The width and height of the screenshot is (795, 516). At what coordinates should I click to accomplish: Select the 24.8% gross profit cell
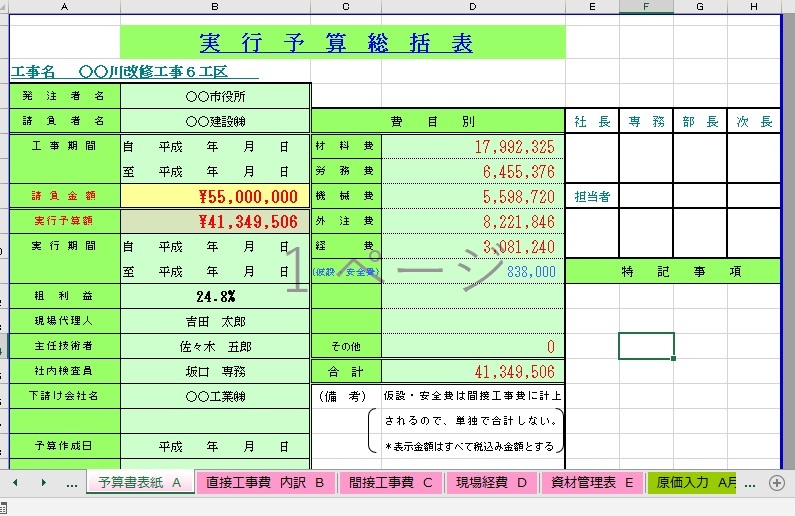(x=215, y=296)
